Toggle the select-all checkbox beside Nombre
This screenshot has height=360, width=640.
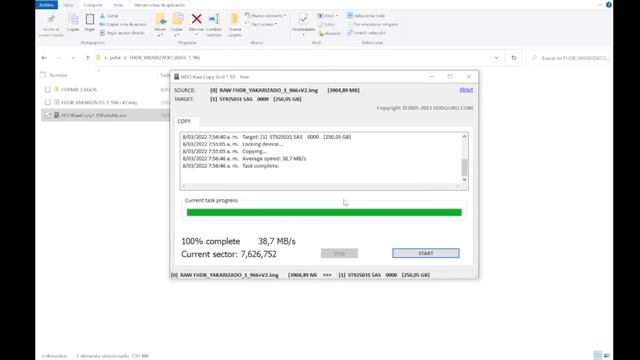[x=43, y=75]
